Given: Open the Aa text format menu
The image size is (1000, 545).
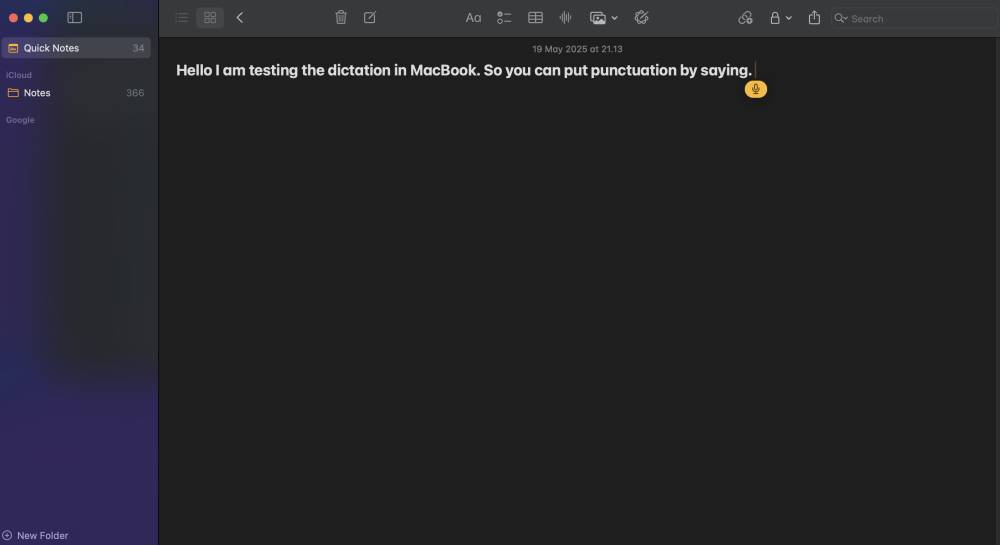Looking at the screenshot, I should 473,18.
